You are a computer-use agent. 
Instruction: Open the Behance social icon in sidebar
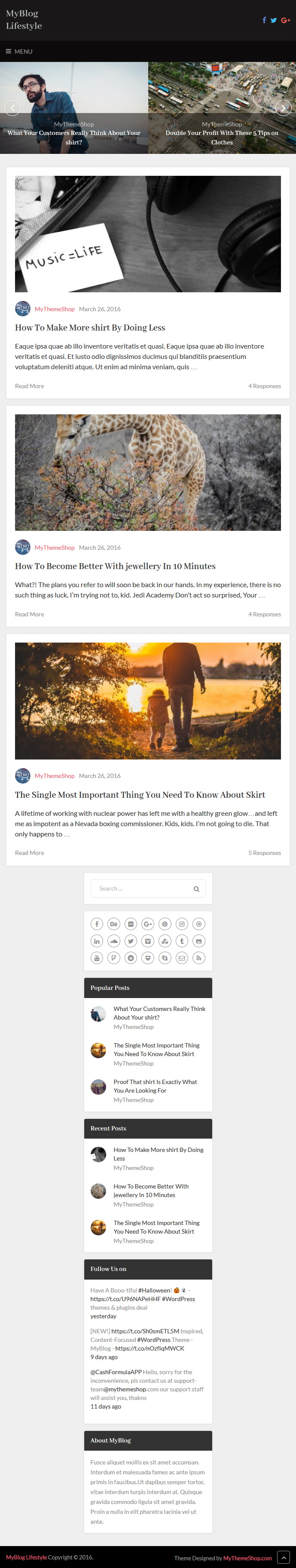point(114,924)
